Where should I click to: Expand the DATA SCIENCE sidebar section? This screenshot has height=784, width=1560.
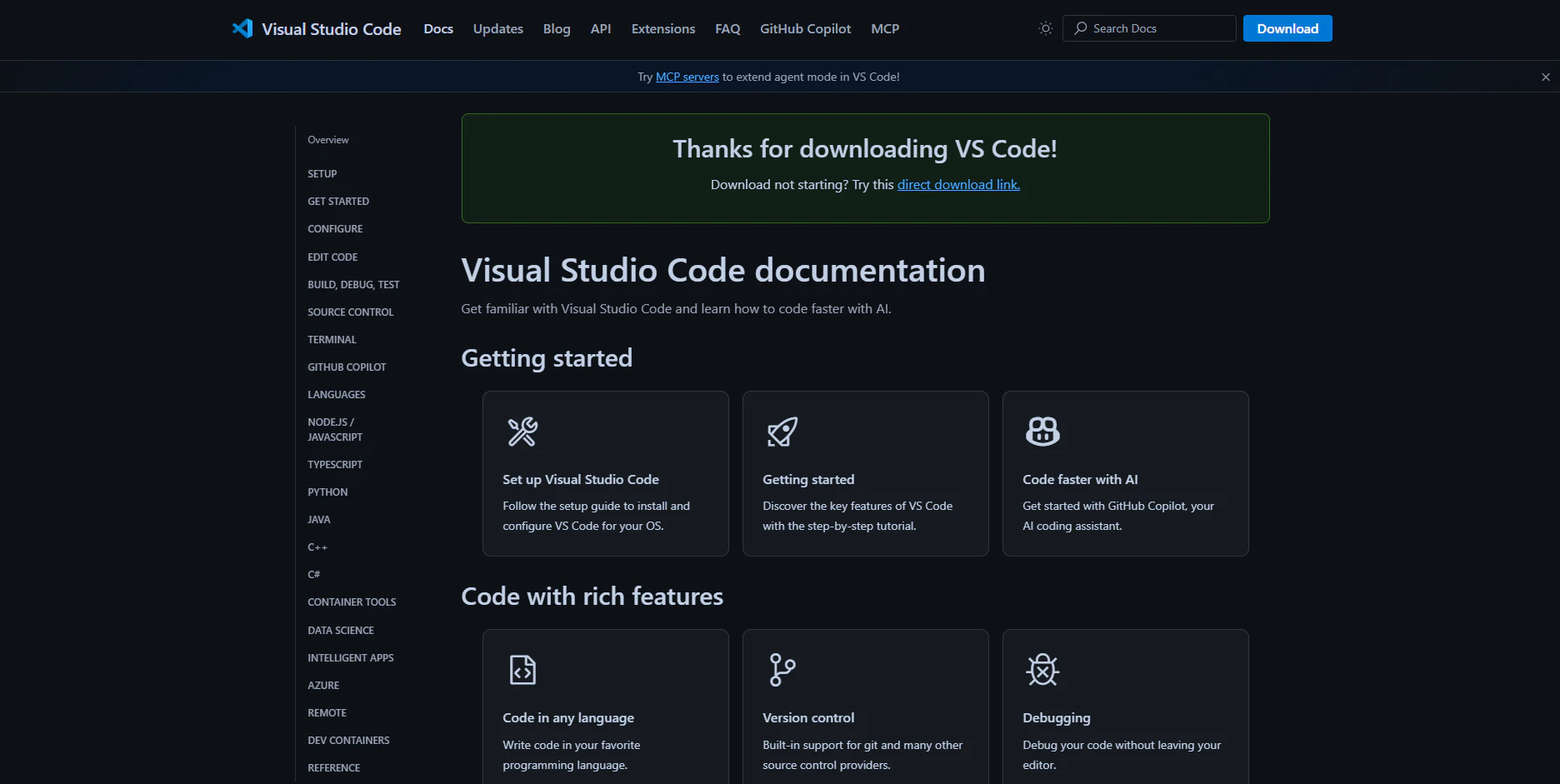341,631
